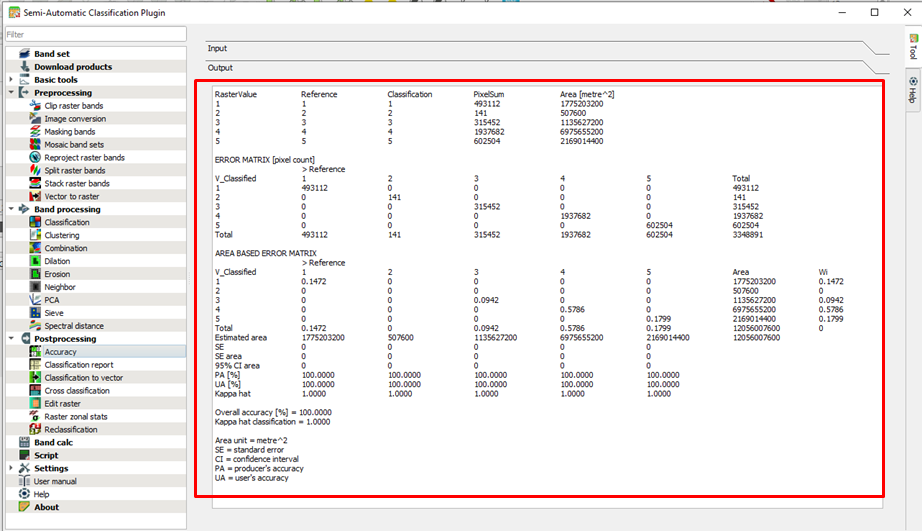Screen dimensions: 922x531
Task: Open the Classification tool icon
Action: [35, 222]
